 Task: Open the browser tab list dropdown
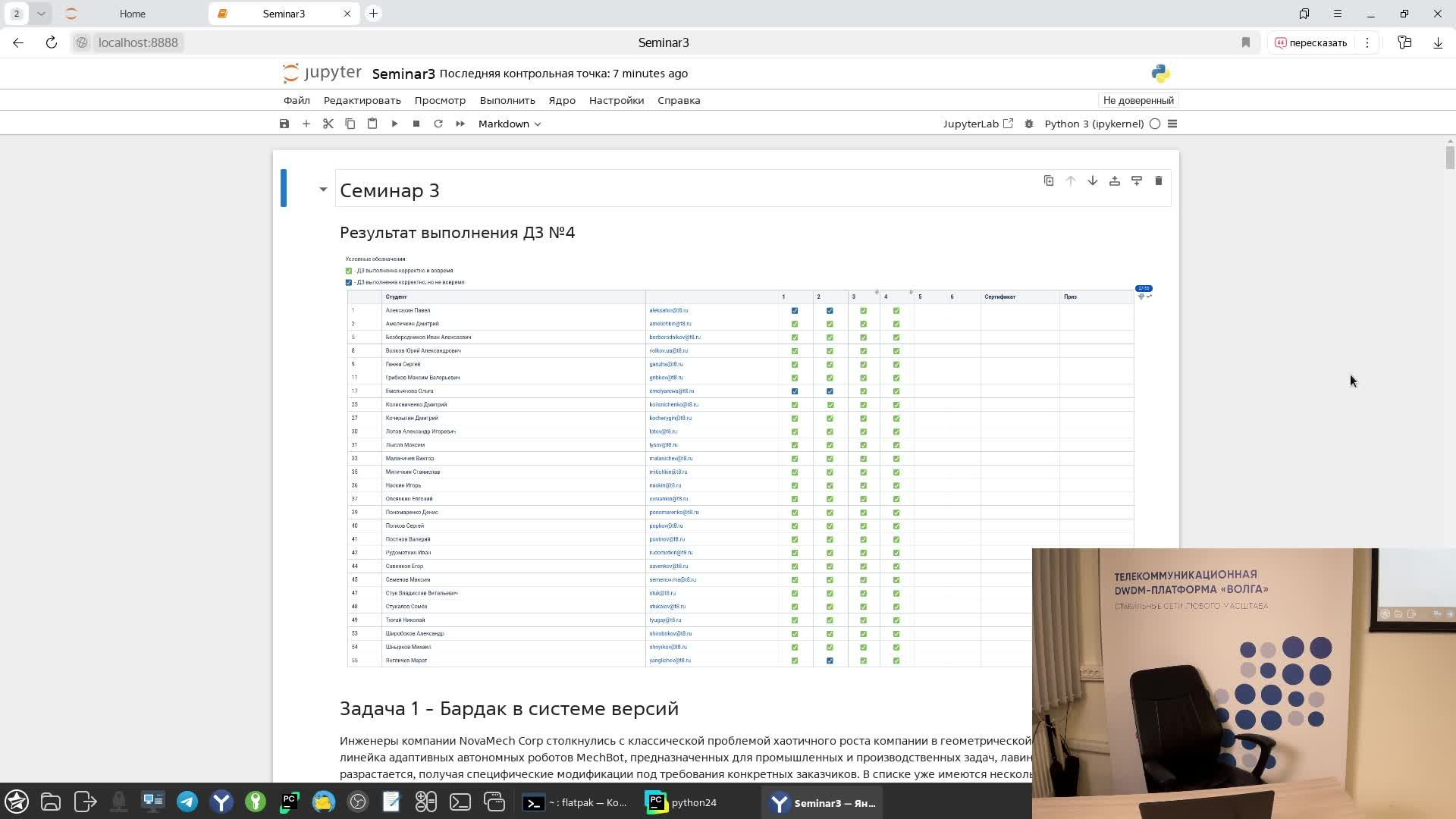point(42,13)
